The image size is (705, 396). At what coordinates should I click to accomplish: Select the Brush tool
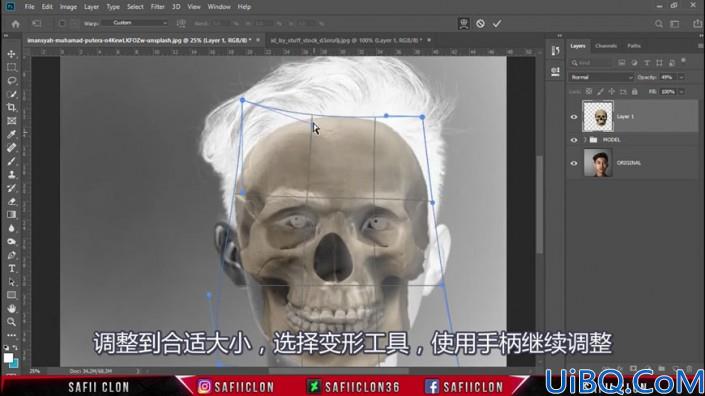(12, 161)
